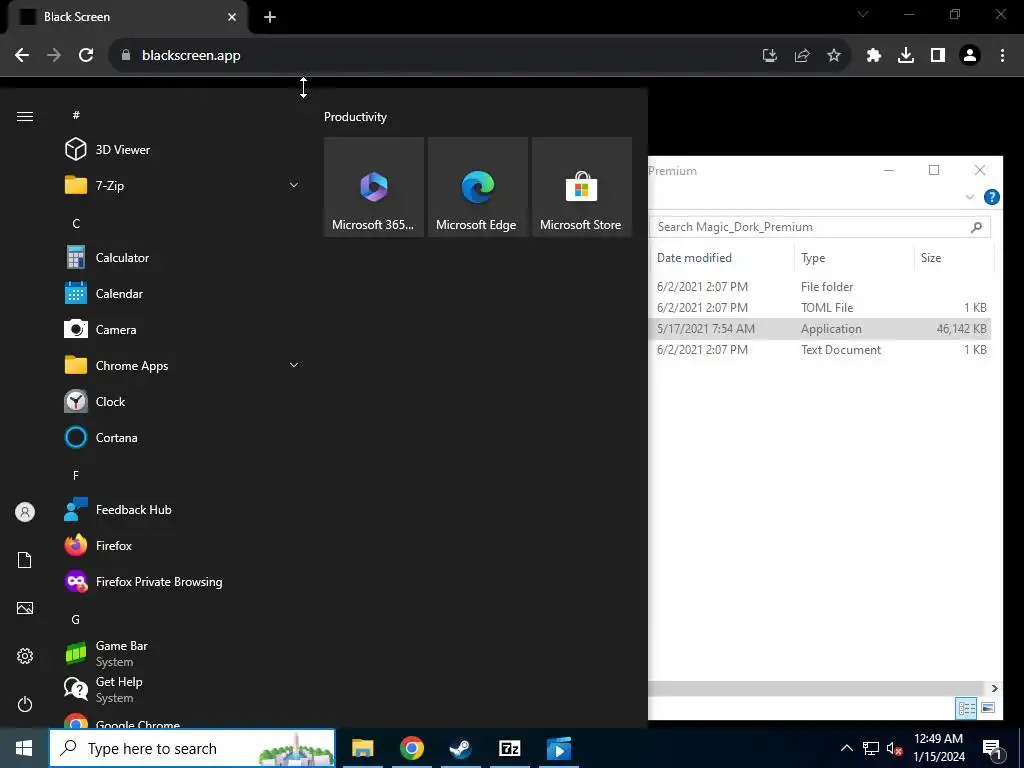Image resolution: width=1024 pixels, height=768 pixels.
Task: Select the Application row in Explorer
Action: click(x=820, y=328)
